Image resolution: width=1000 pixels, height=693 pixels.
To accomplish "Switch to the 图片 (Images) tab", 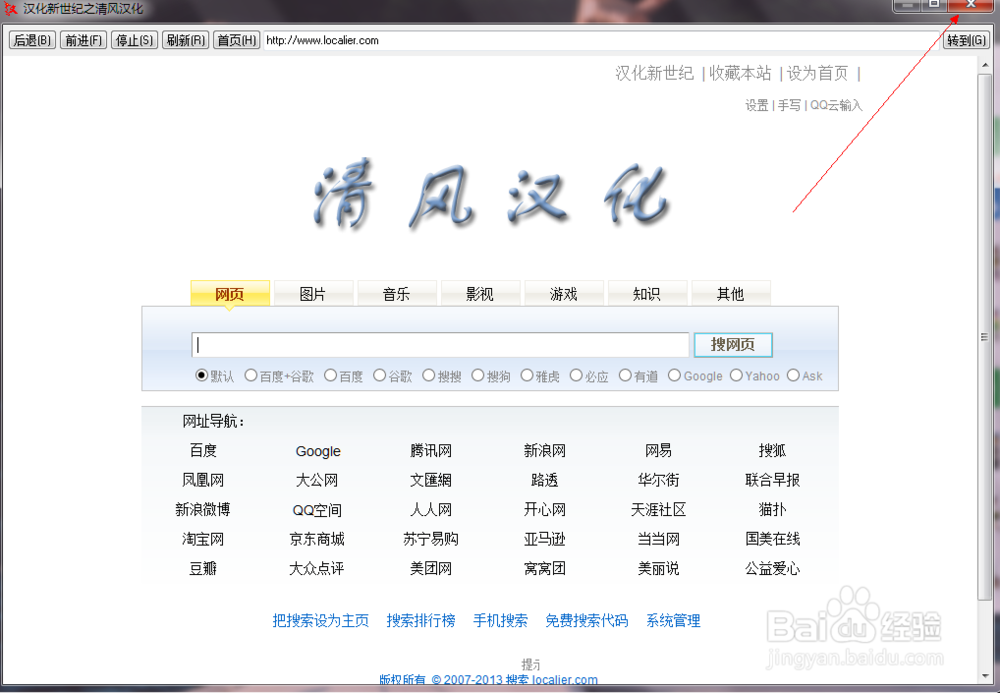I will click(314, 293).
